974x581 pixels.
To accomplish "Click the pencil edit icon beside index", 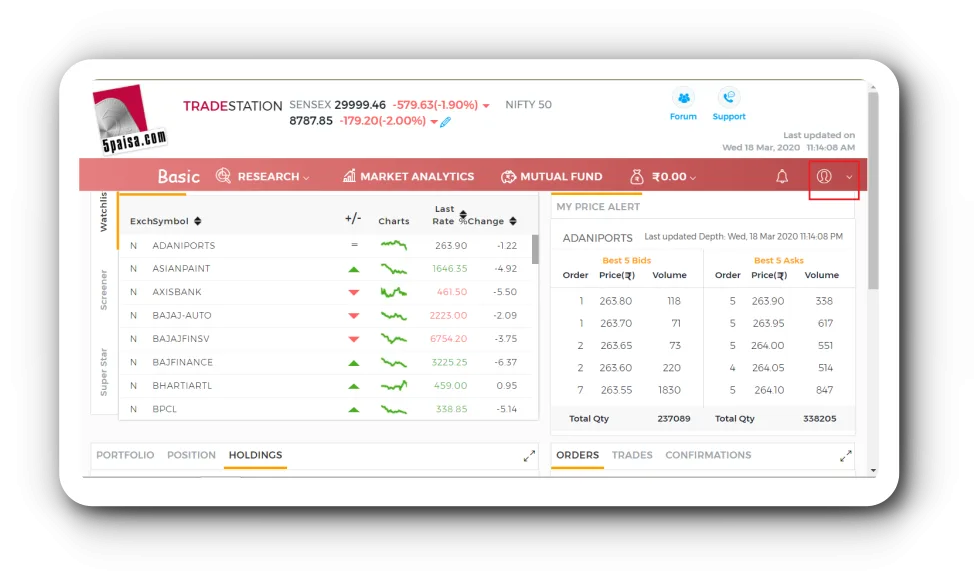I will click(446, 122).
